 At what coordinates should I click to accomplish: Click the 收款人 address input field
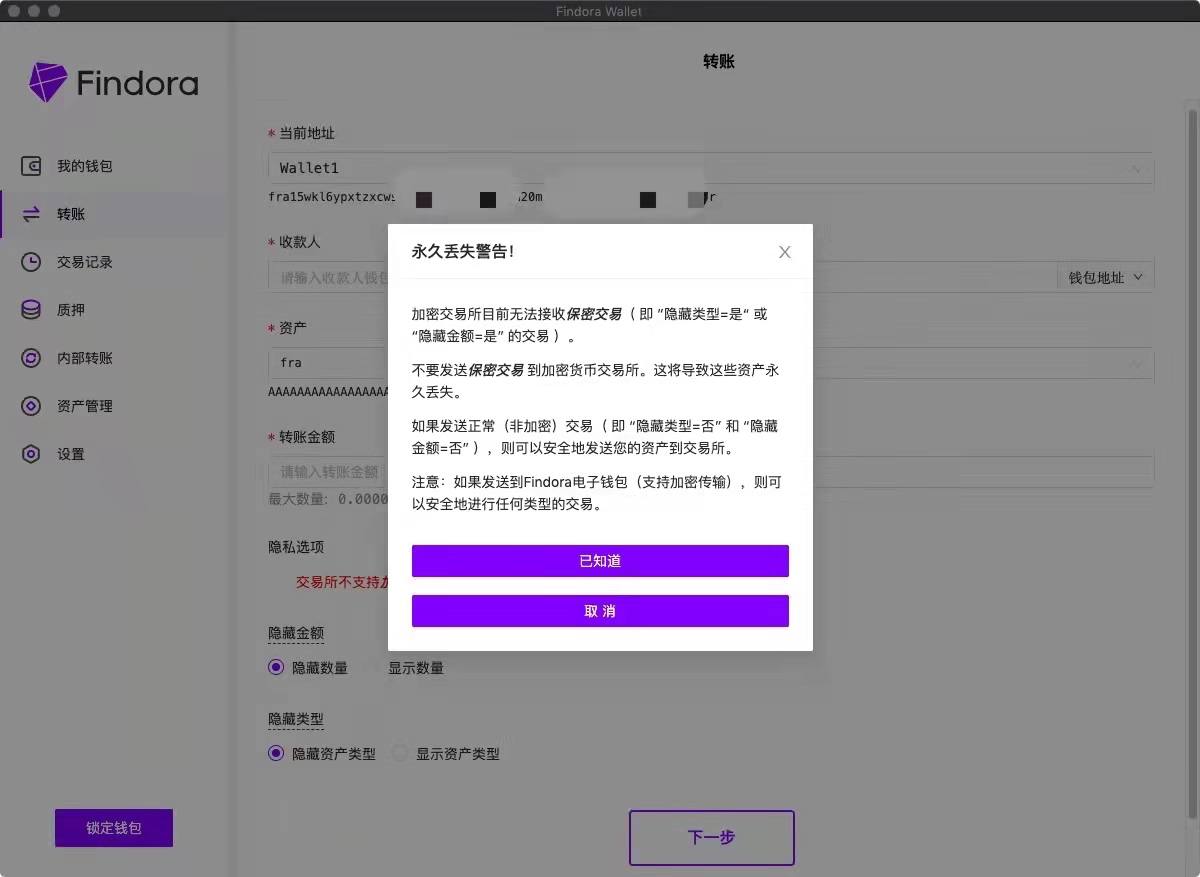(x=662, y=278)
